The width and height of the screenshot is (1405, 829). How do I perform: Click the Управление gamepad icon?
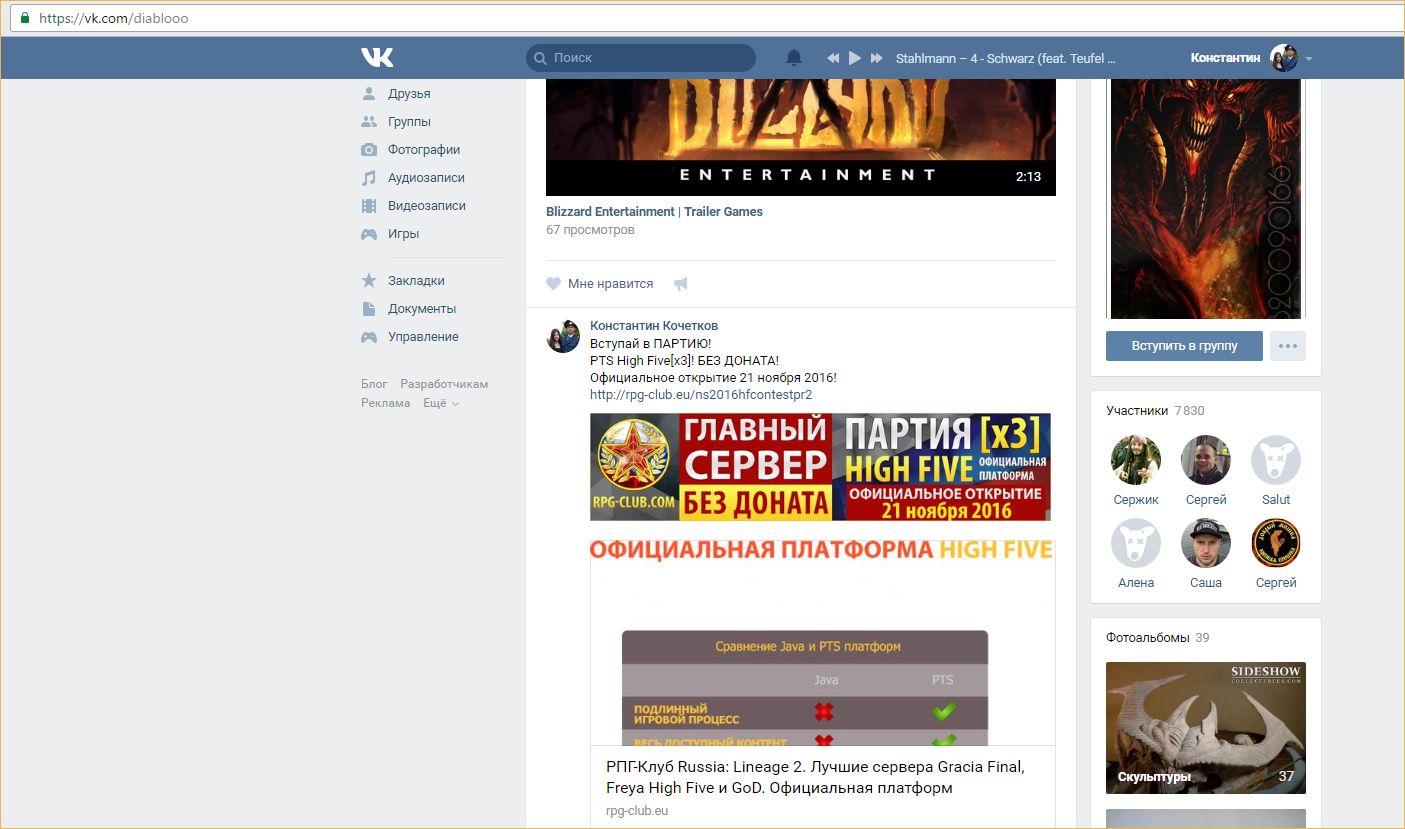[x=369, y=337]
